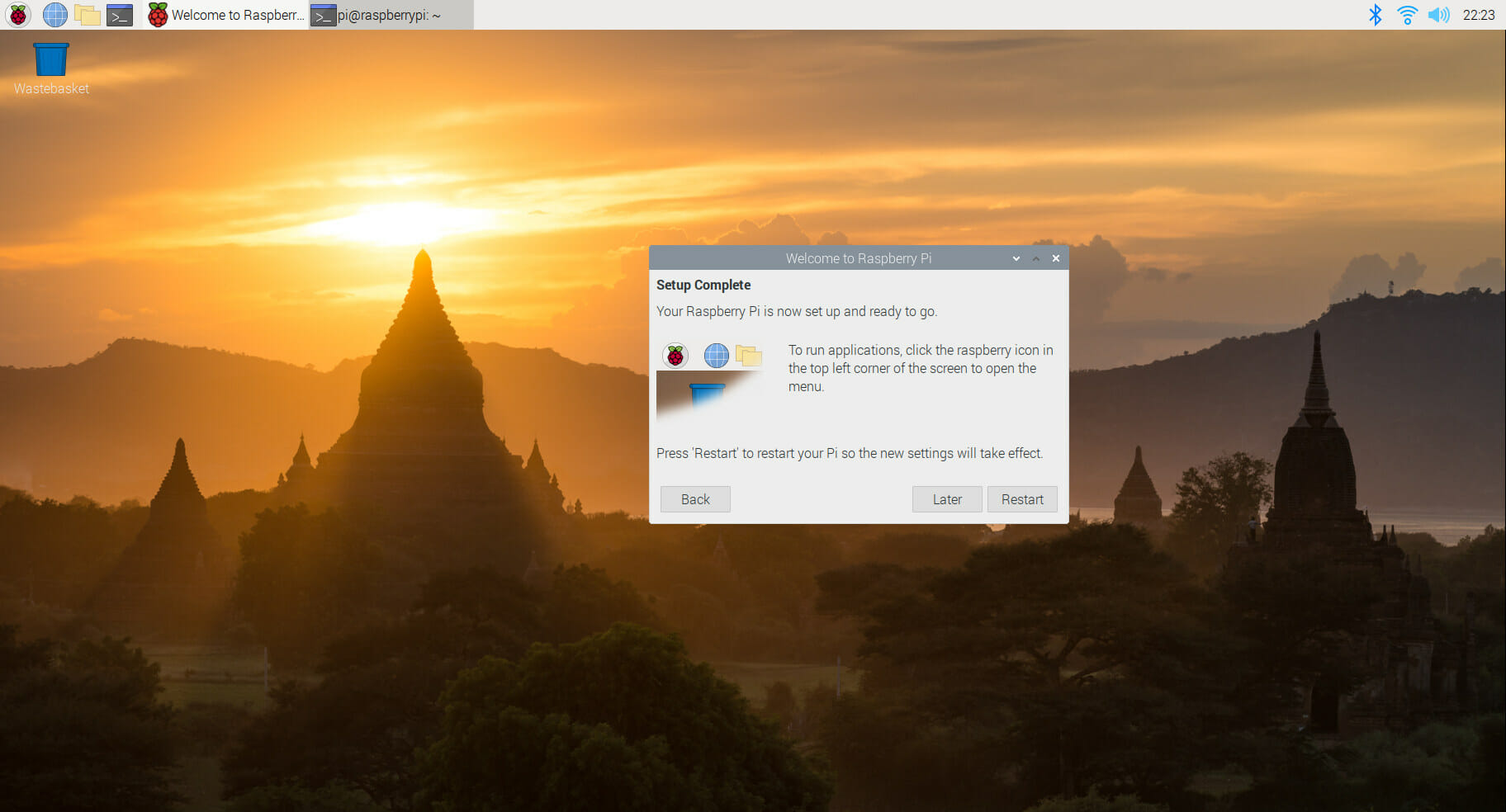1506x812 pixels.
Task: Switch to the Welcome to Raspberry Pi taskbar window
Action: pyautogui.click(x=226, y=15)
